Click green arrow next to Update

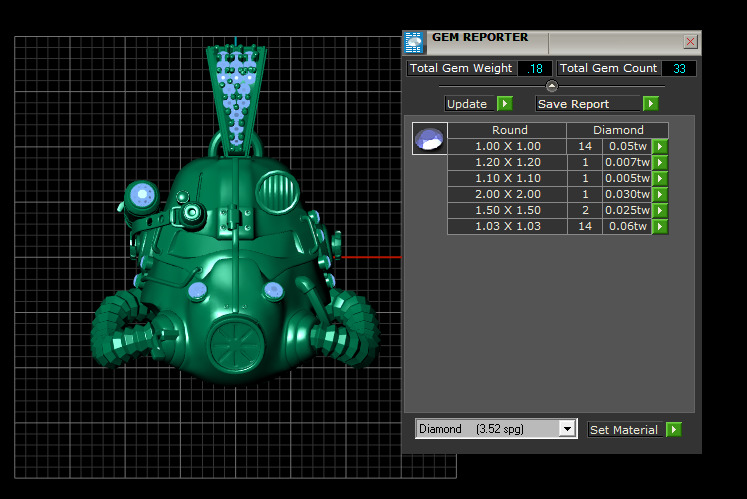pyautogui.click(x=505, y=103)
